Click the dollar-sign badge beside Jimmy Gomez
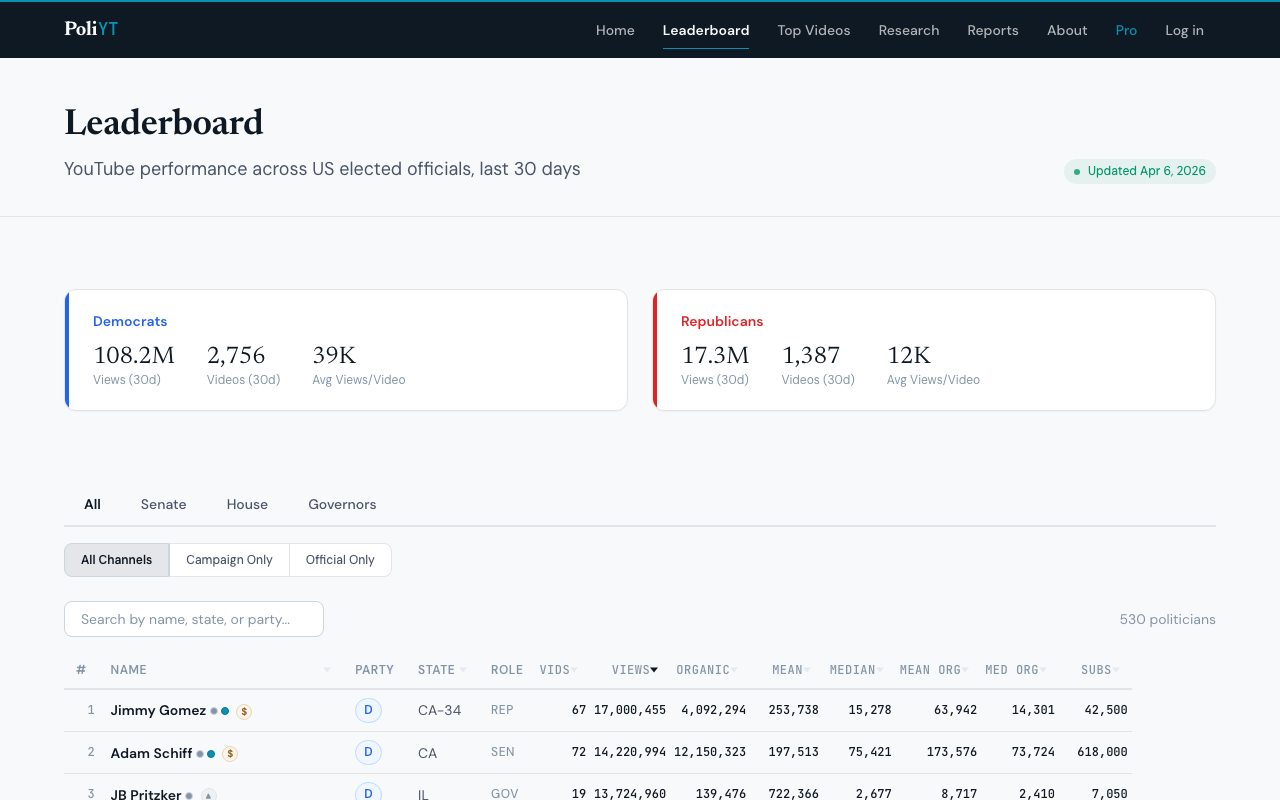Viewport: 1280px width, 800px height. [x=244, y=711]
